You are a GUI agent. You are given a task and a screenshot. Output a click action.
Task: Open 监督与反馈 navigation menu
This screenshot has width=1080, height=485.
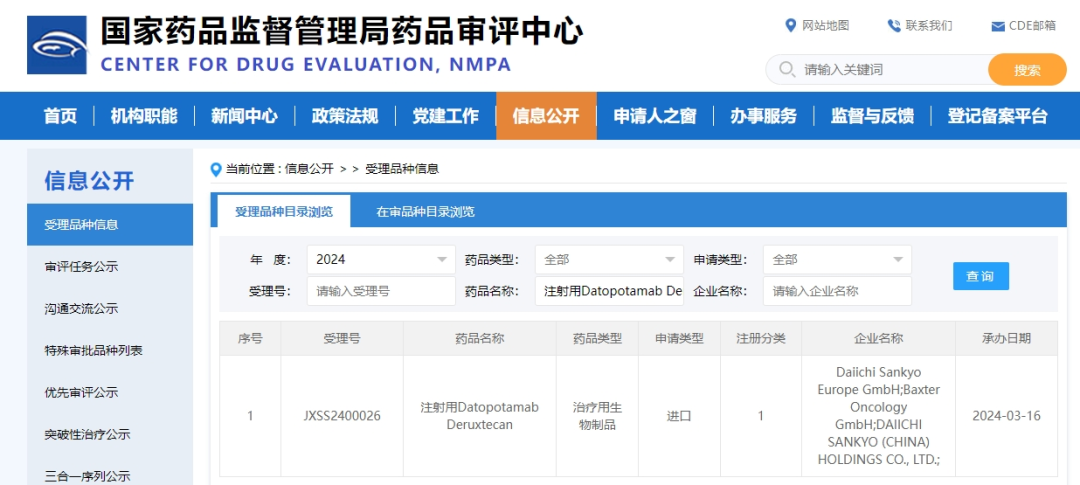click(x=872, y=116)
